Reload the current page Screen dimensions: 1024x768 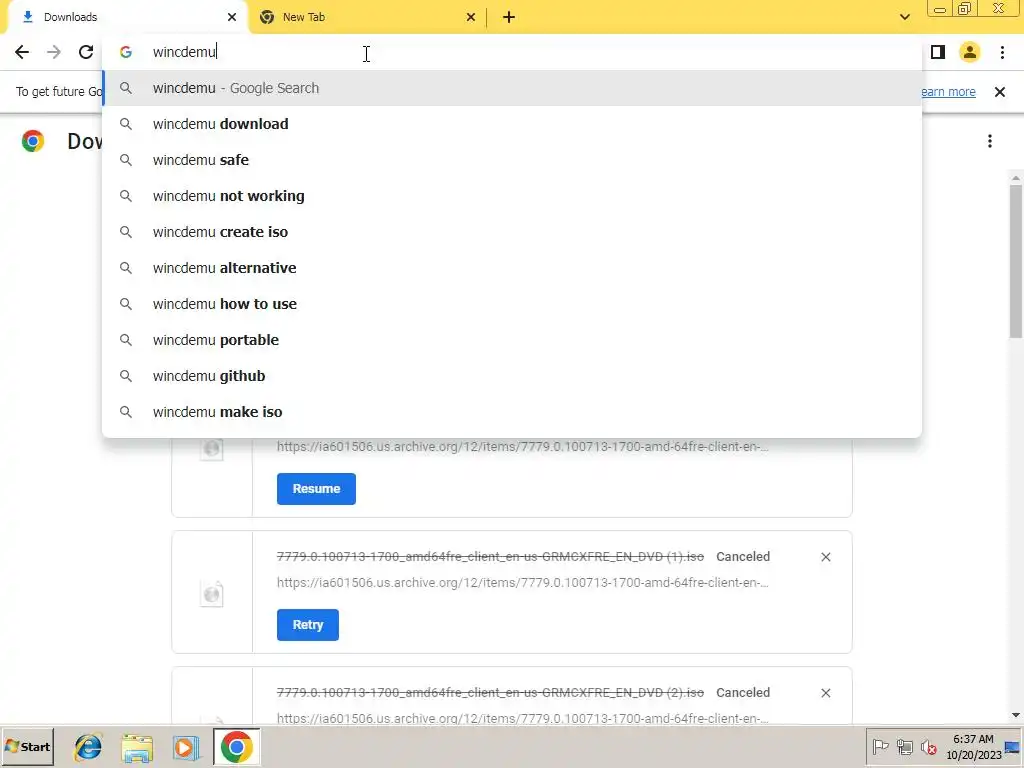click(86, 52)
